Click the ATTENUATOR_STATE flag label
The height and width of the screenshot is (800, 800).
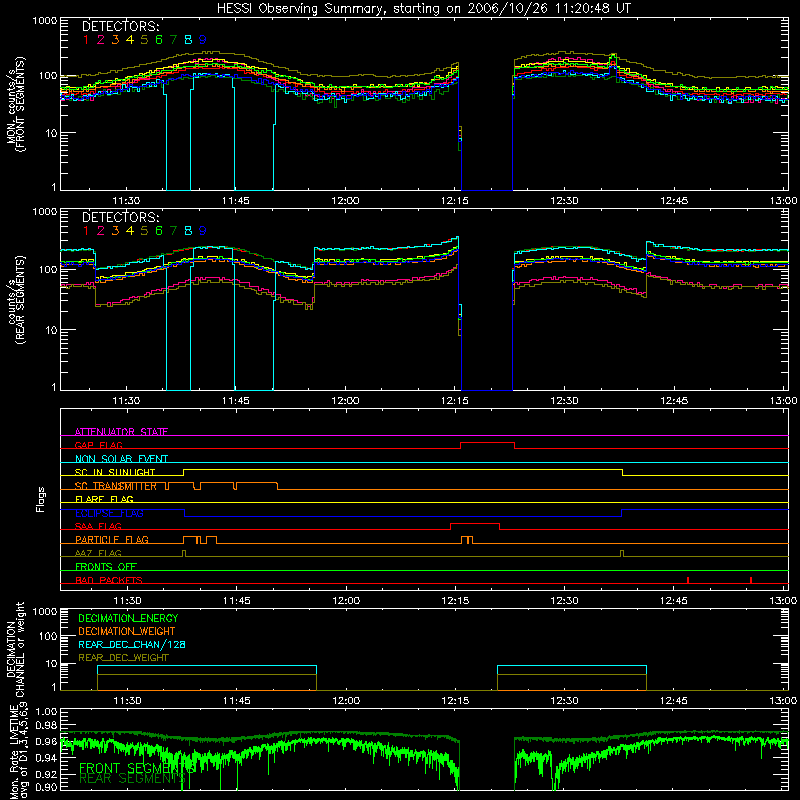point(121,432)
